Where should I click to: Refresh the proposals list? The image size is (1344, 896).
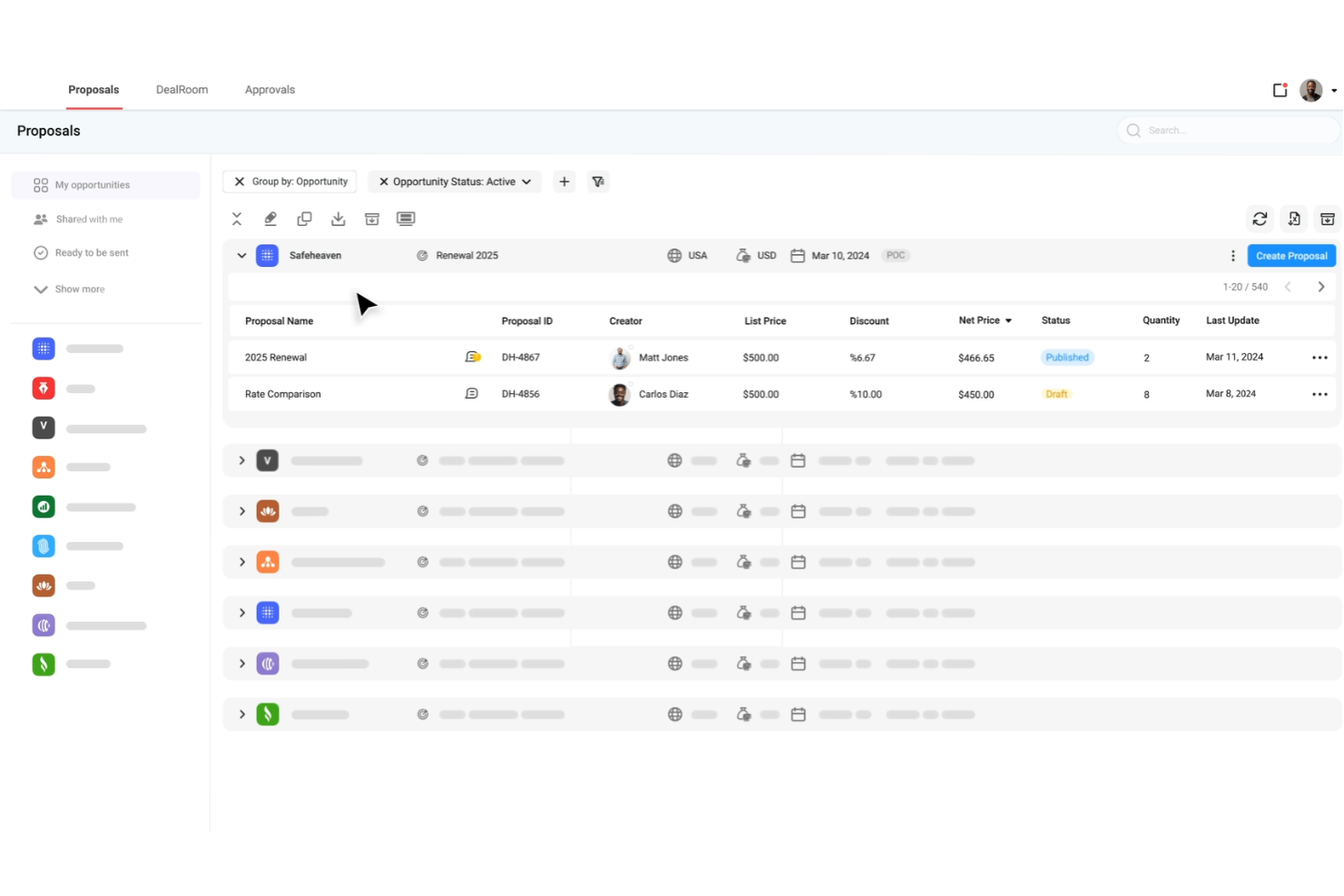coord(1260,218)
